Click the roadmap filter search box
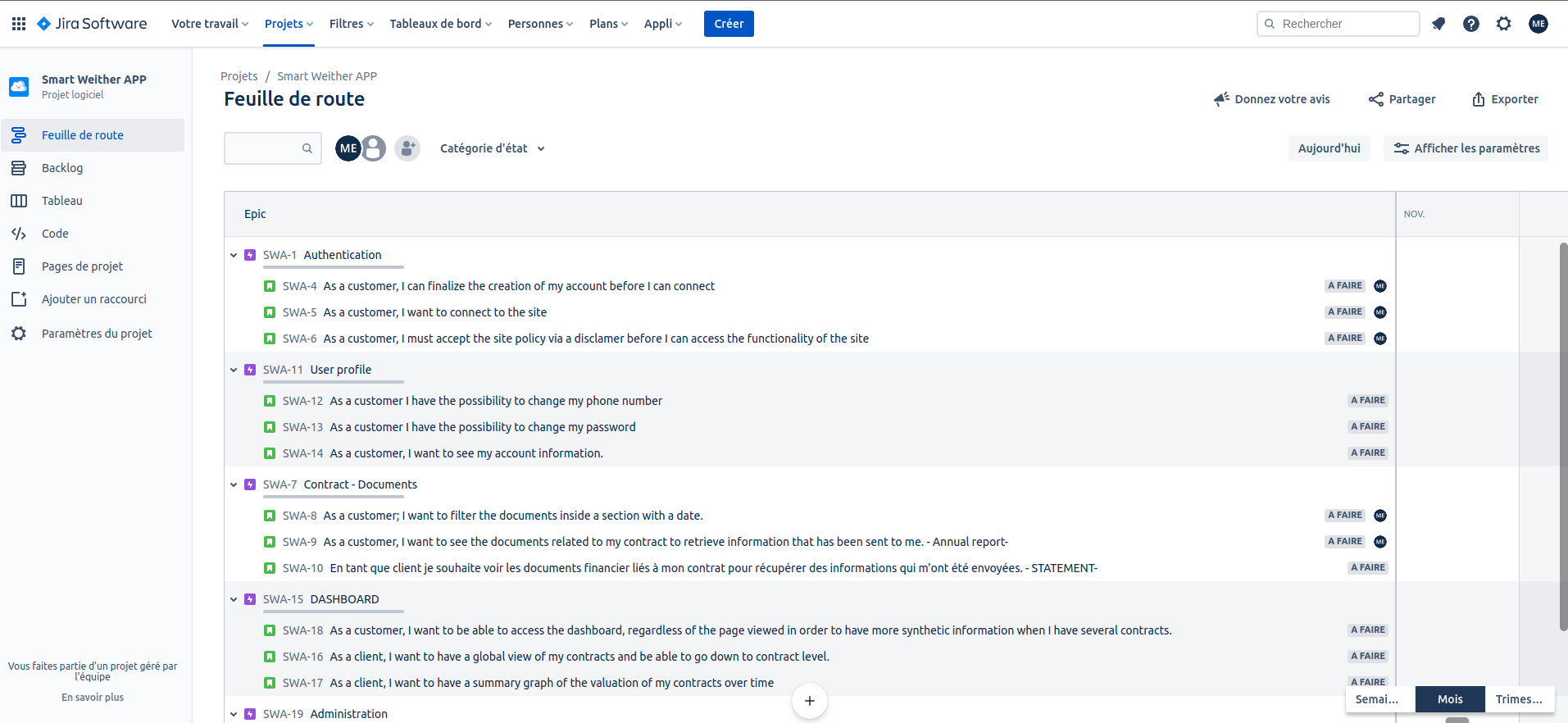The width and height of the screenshot is (1568, 723). coord(273,148)
